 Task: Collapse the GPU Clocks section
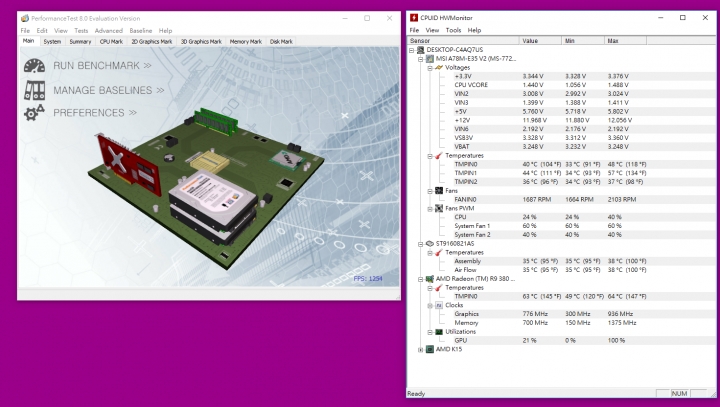tap(430, 305)
